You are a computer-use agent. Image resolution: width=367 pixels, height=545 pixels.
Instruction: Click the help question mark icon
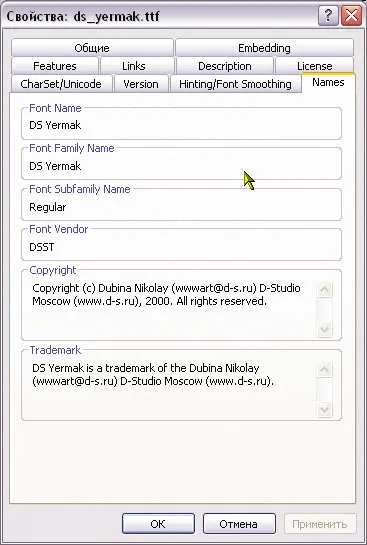328,16
